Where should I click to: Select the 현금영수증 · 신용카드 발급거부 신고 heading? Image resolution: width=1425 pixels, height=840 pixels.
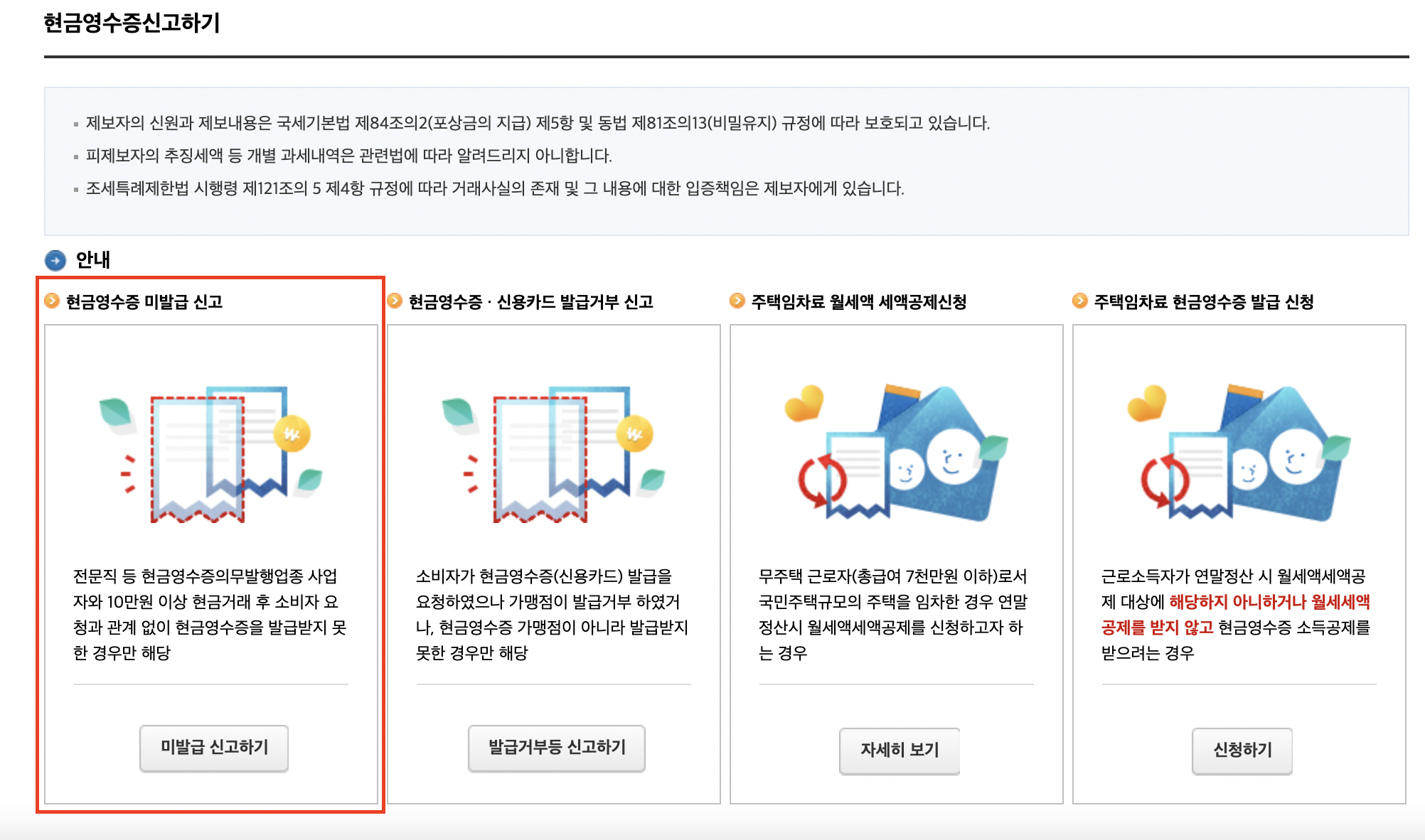click(530, 302)
